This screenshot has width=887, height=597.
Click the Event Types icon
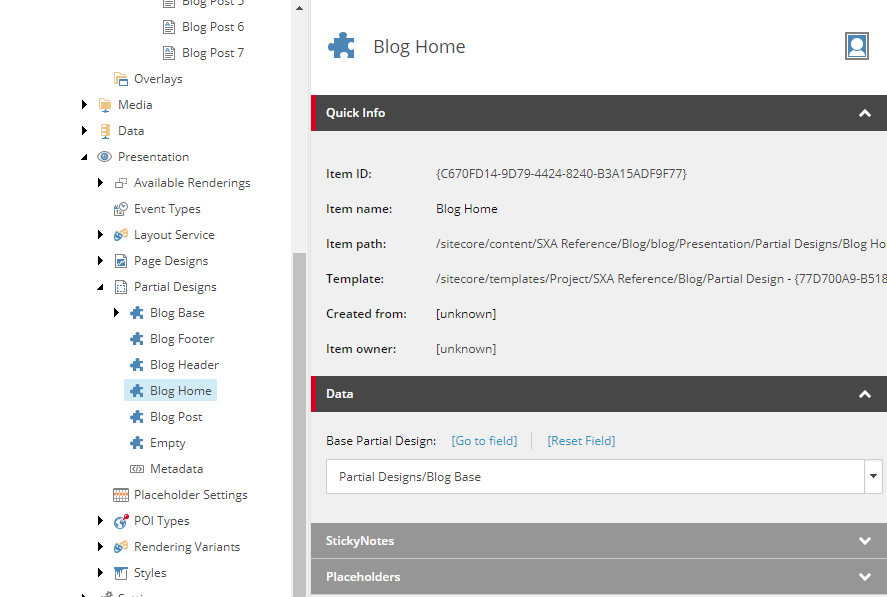[x=120, y=209]
